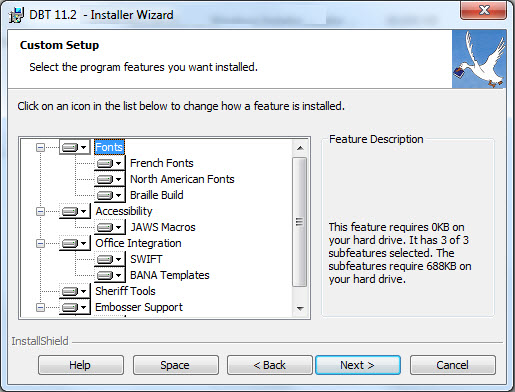This screenshot has height=392, width=515.
Task: Click the feature list scroll-down arrow
Action: coord(300,308)
